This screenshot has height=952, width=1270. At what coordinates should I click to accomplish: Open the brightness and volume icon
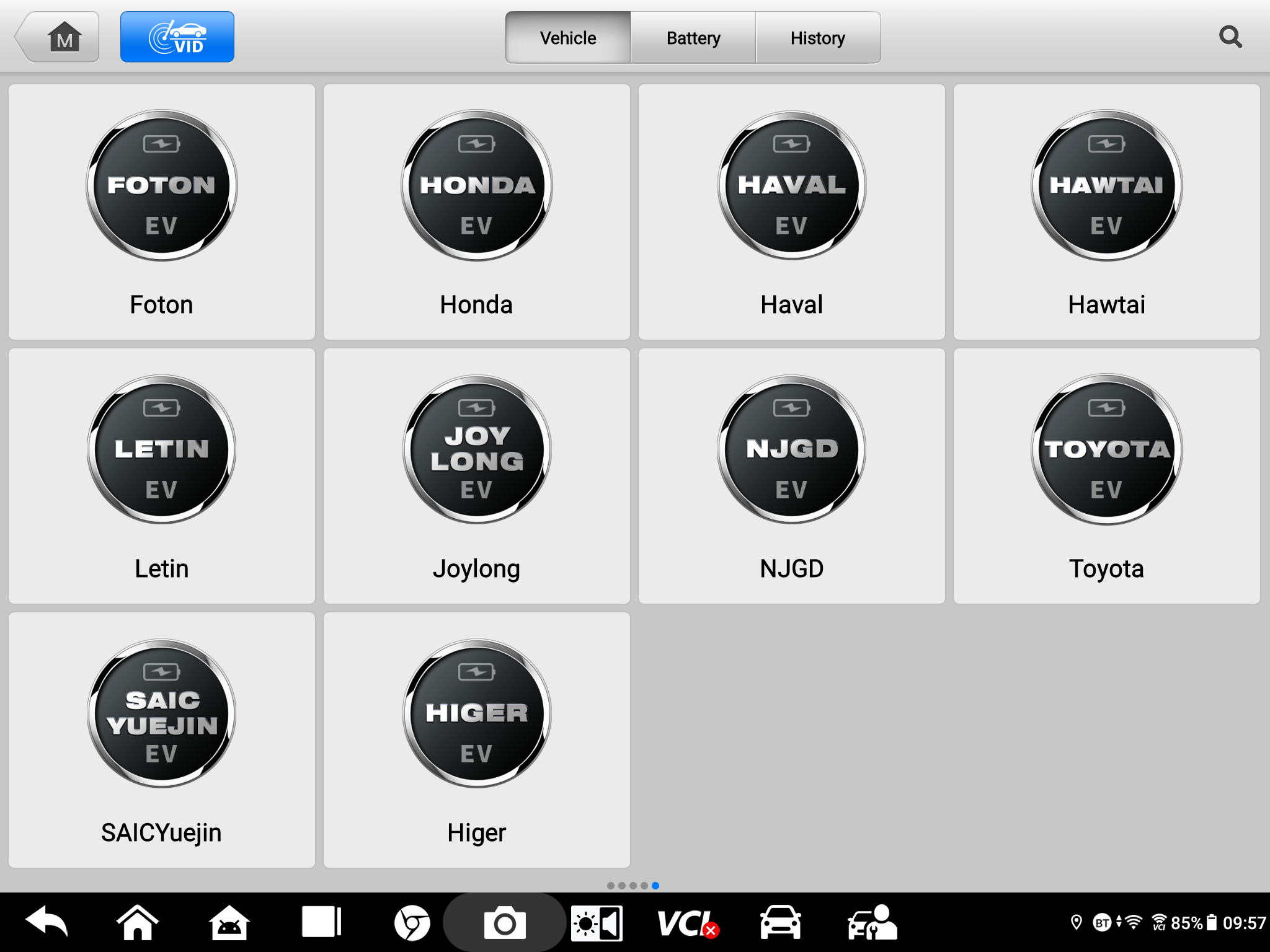[x=597, y=923]
